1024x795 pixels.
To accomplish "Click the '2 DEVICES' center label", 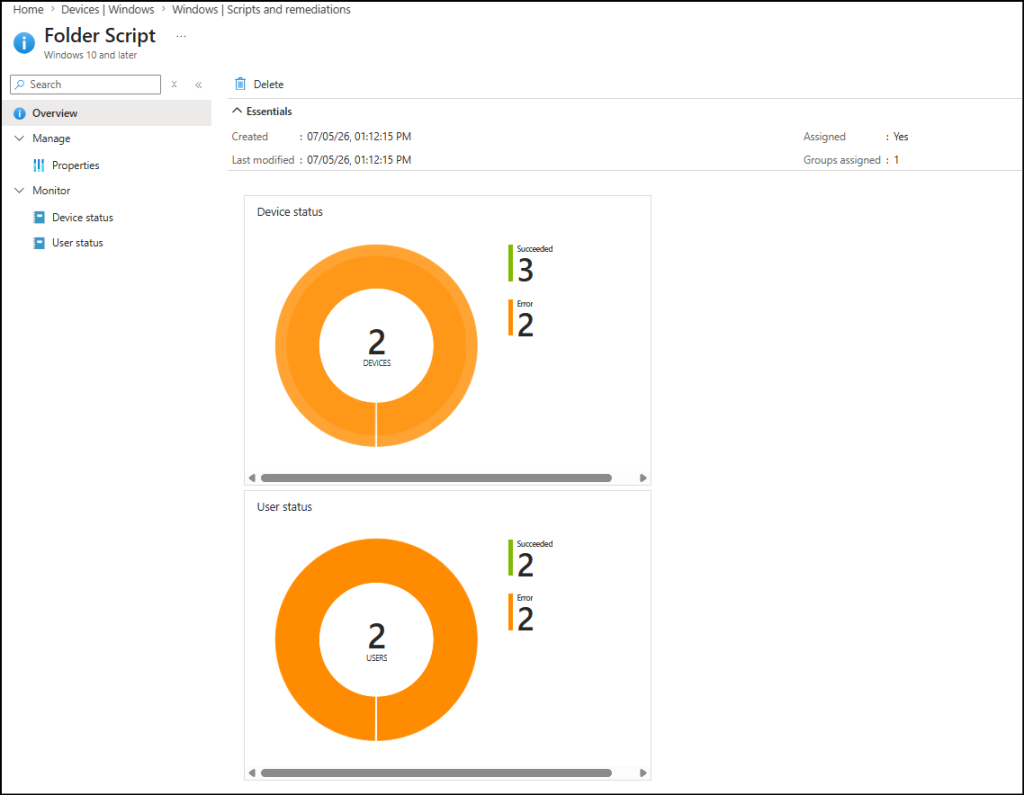I will coord(377,348).
